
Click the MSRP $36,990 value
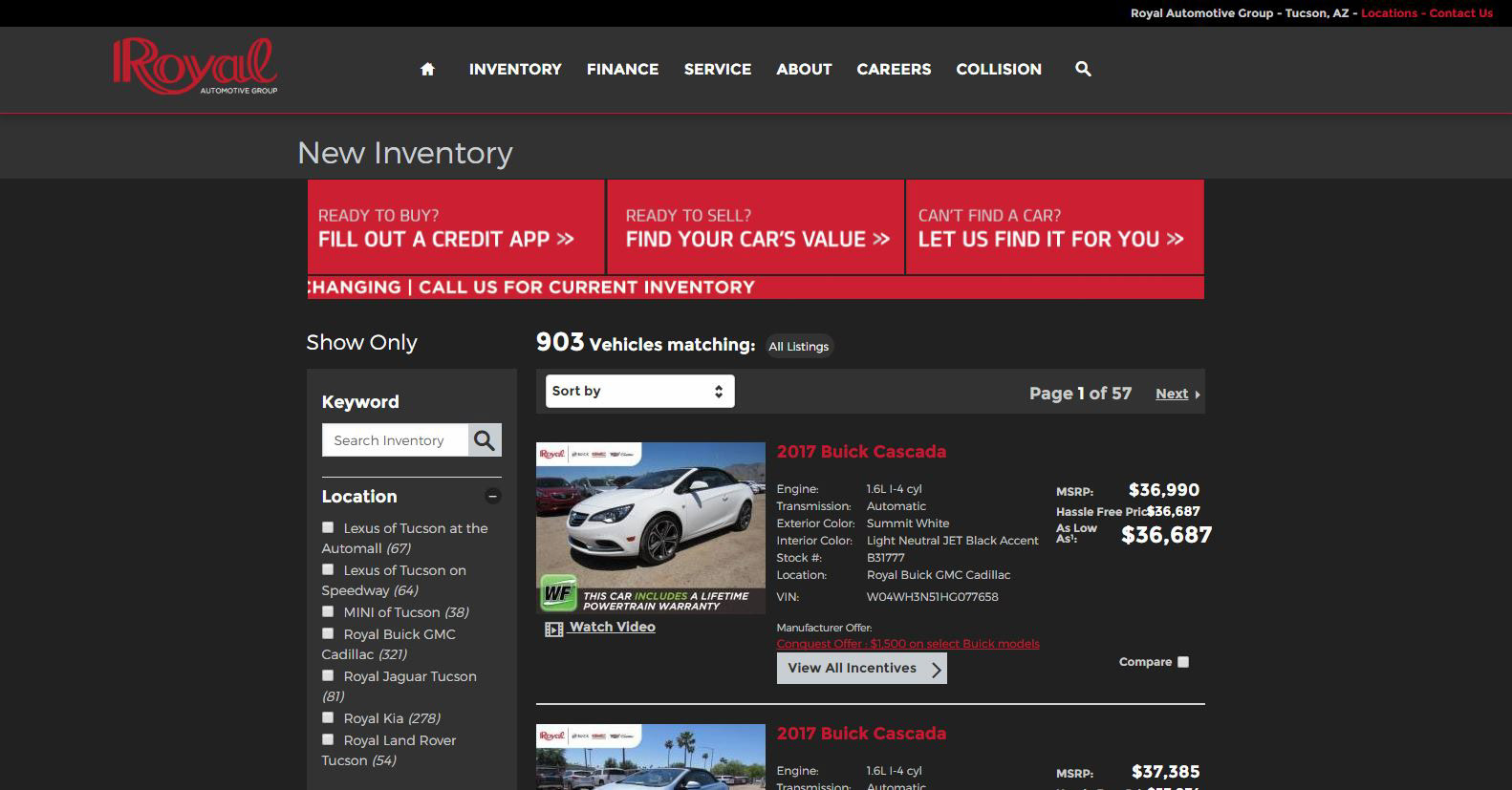[x=1163, y=490]
